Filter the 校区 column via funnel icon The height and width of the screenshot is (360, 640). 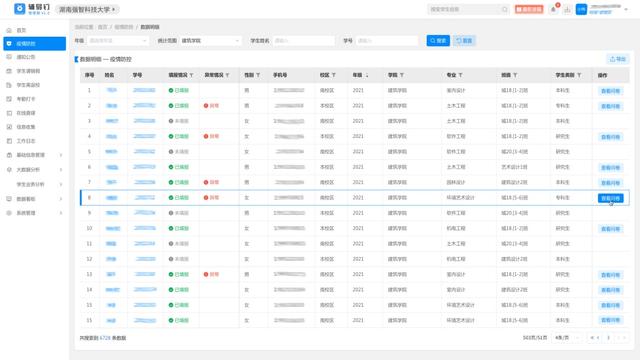click(333, 75)
